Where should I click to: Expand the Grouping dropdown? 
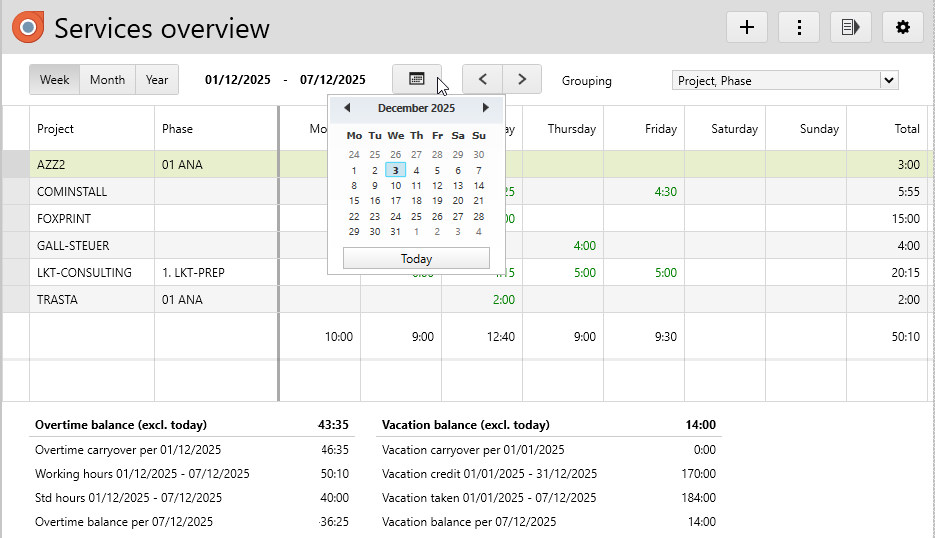pyautogui.click(x=888, y=80)
